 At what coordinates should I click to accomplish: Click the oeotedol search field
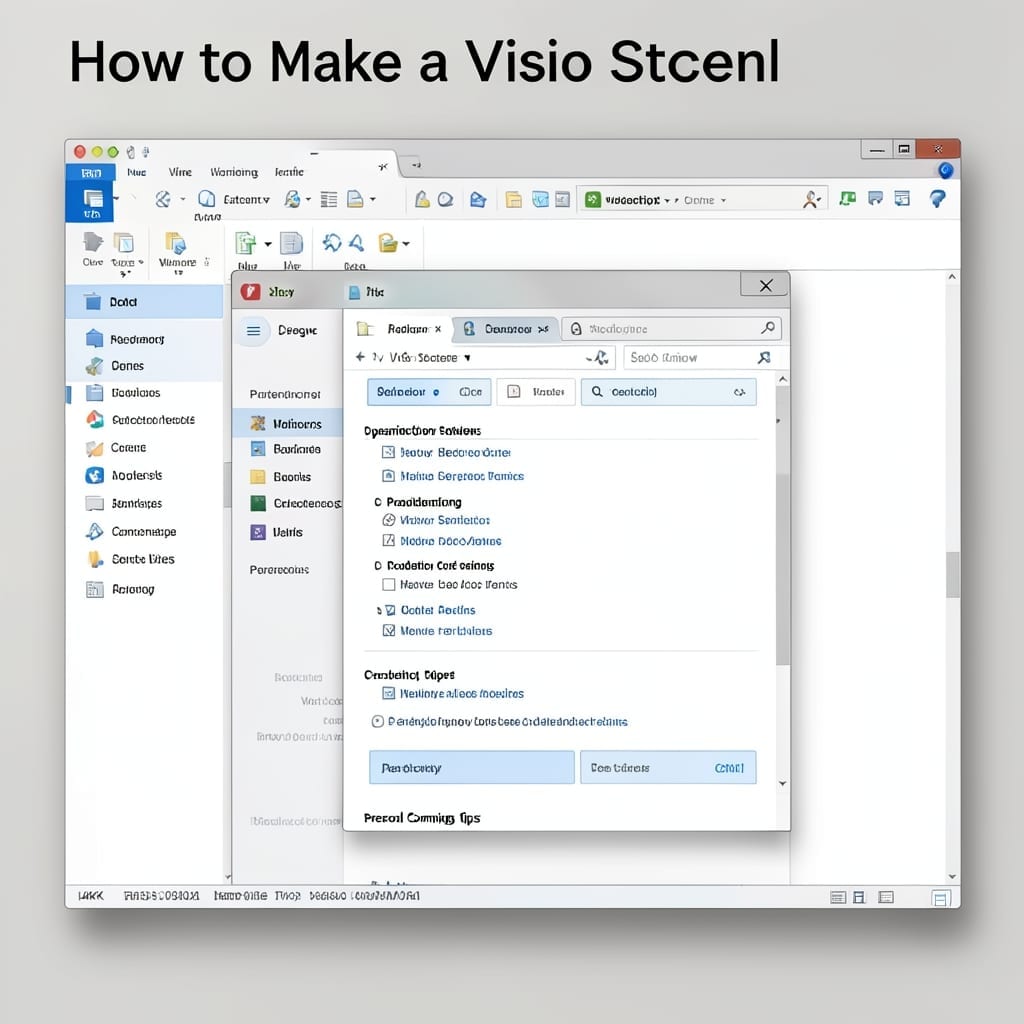point(668,392)
